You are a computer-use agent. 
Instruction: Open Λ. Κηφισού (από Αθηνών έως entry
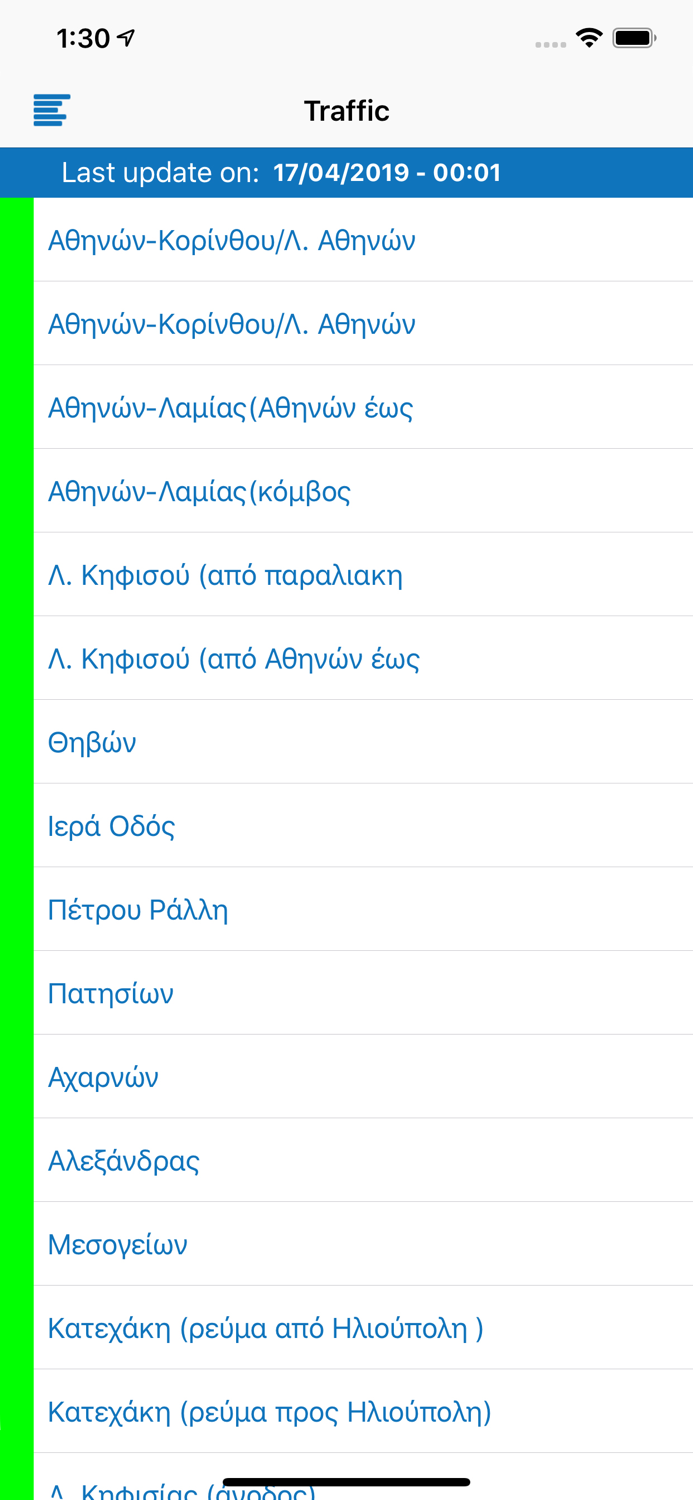[x=234, y=660]
